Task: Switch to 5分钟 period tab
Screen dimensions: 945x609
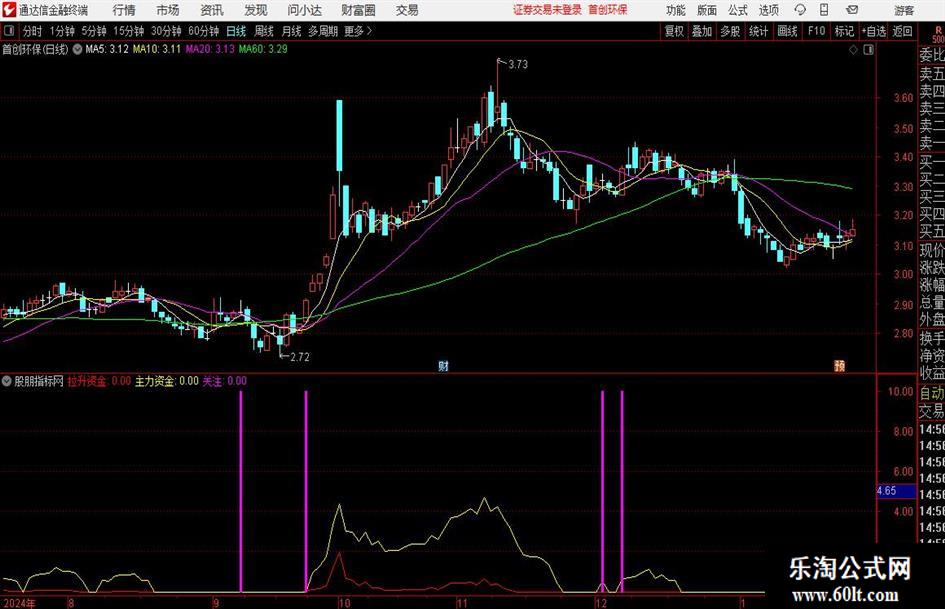Action: [94, 31]
